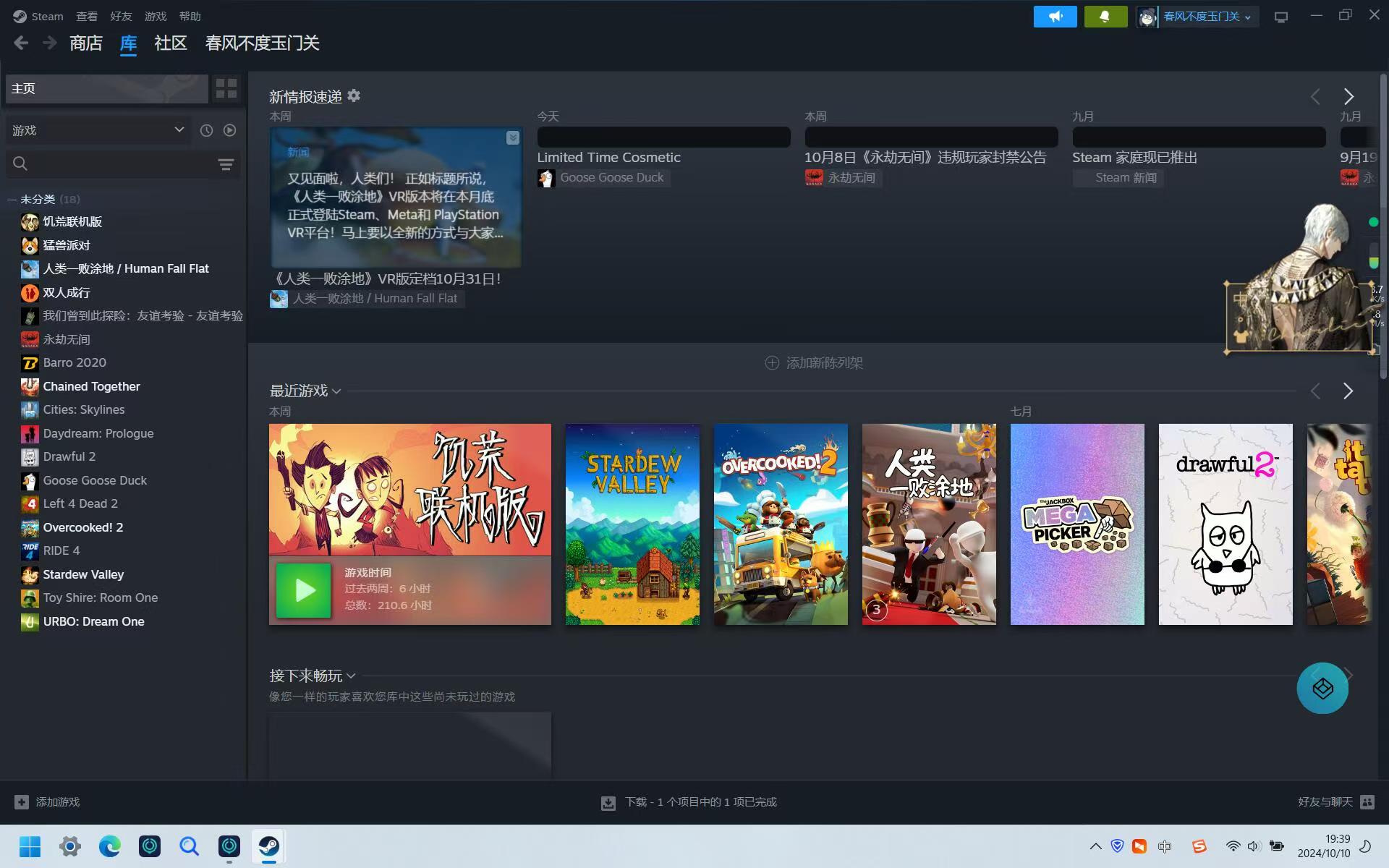The height and width of the screenshot is (868, 1389).
Task: Open the downloads status text
Action: pos(700,802)
